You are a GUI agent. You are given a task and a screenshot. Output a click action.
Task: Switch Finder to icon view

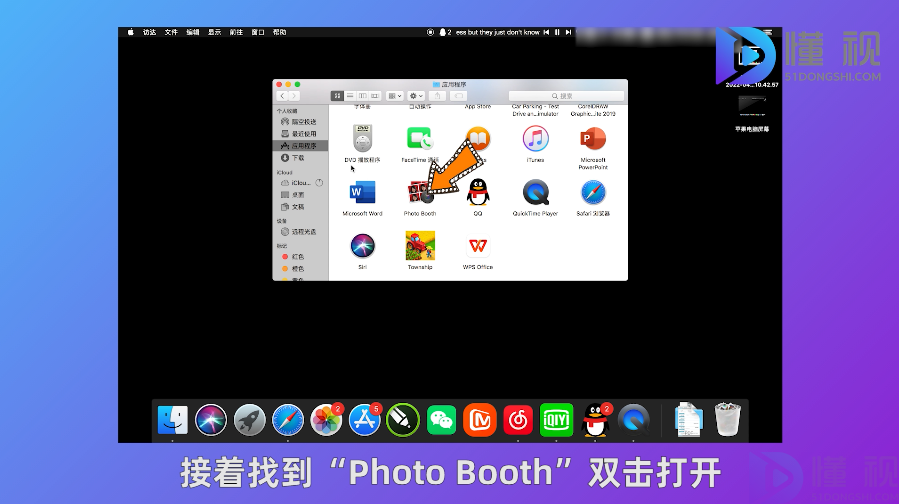[337, 96]
